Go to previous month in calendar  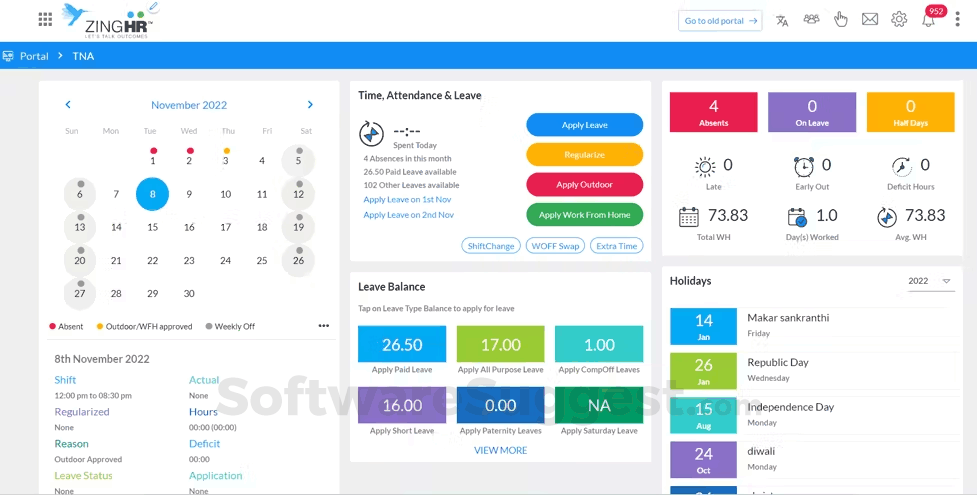click(68, 105)
